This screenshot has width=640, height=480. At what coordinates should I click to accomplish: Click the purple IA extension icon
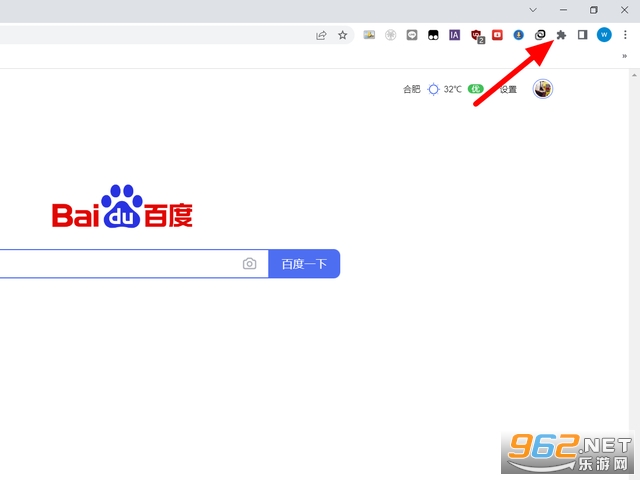[454, 35]
